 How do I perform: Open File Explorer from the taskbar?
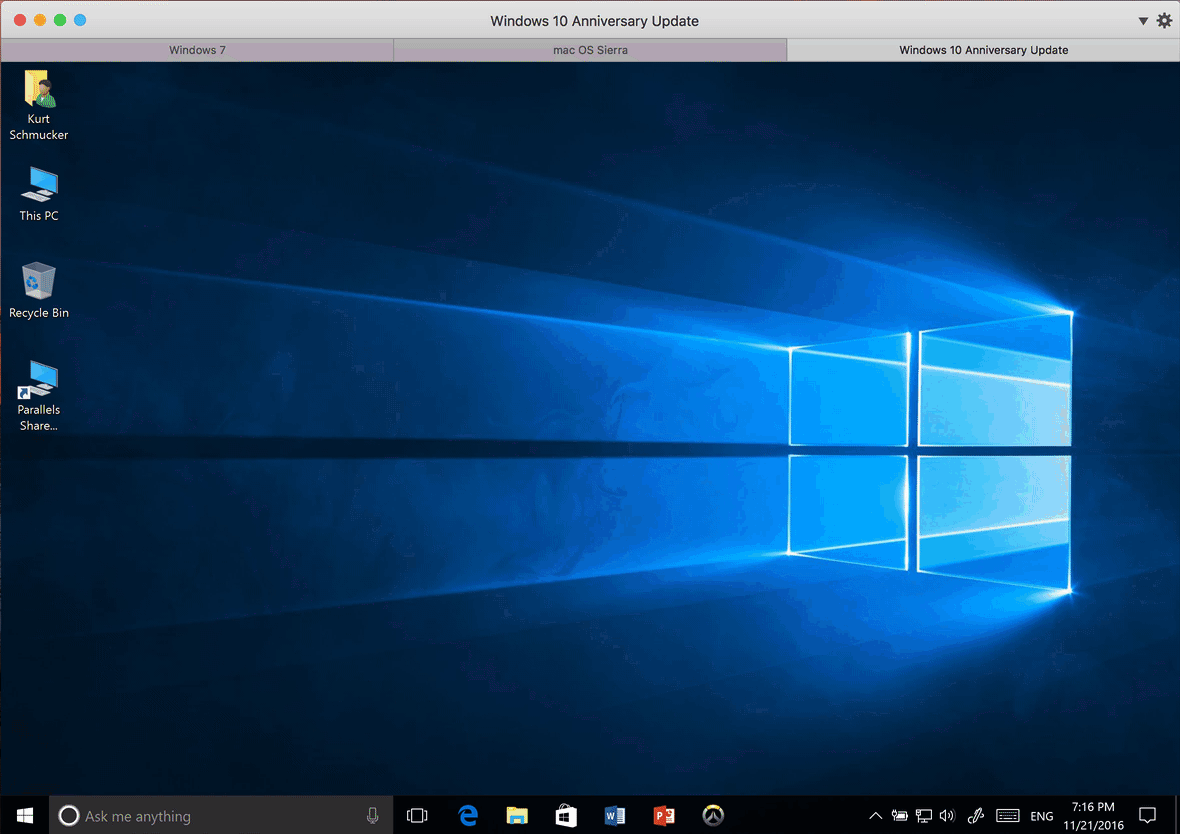pos(517,816)
